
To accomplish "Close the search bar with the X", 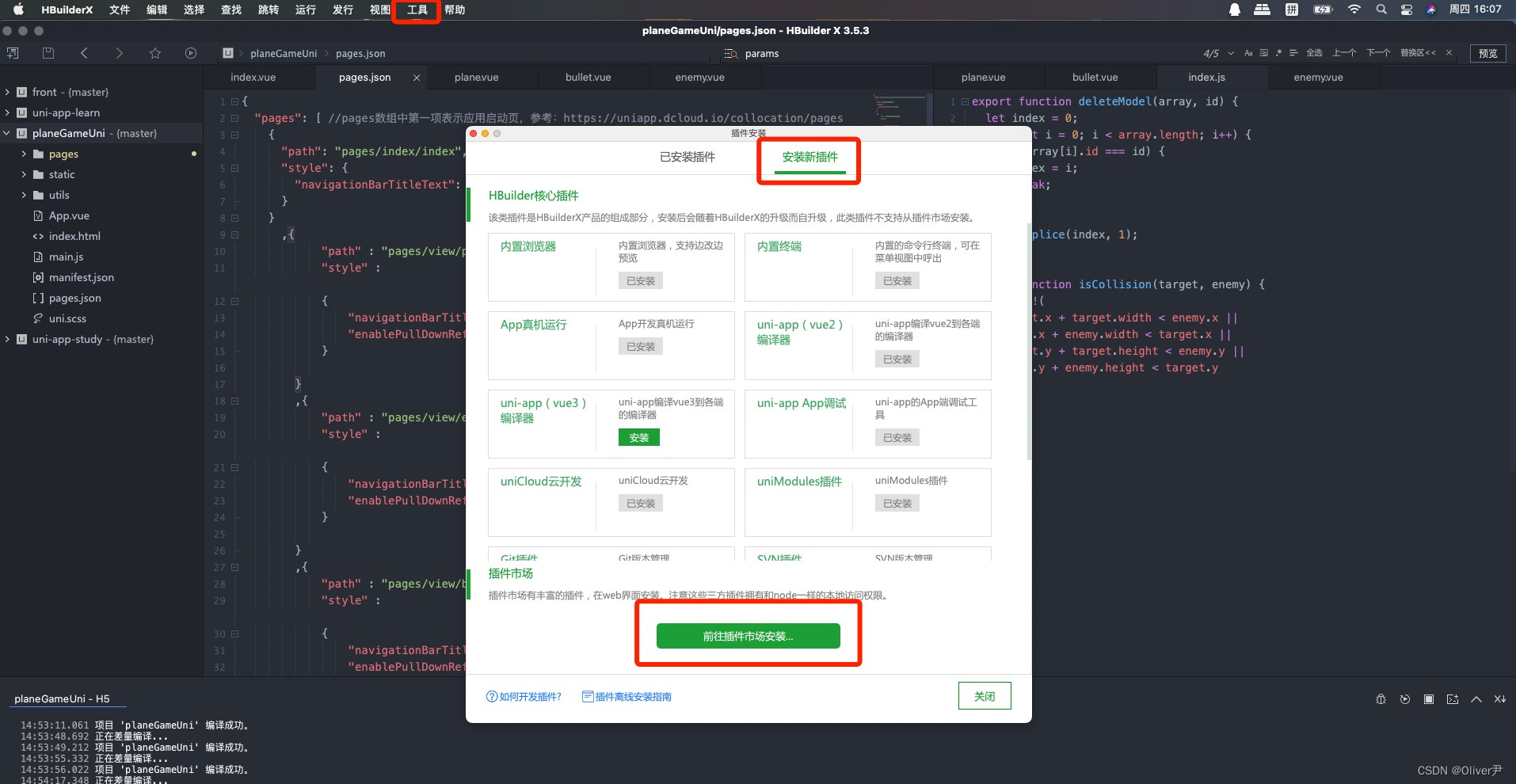I will (1449, 53).
